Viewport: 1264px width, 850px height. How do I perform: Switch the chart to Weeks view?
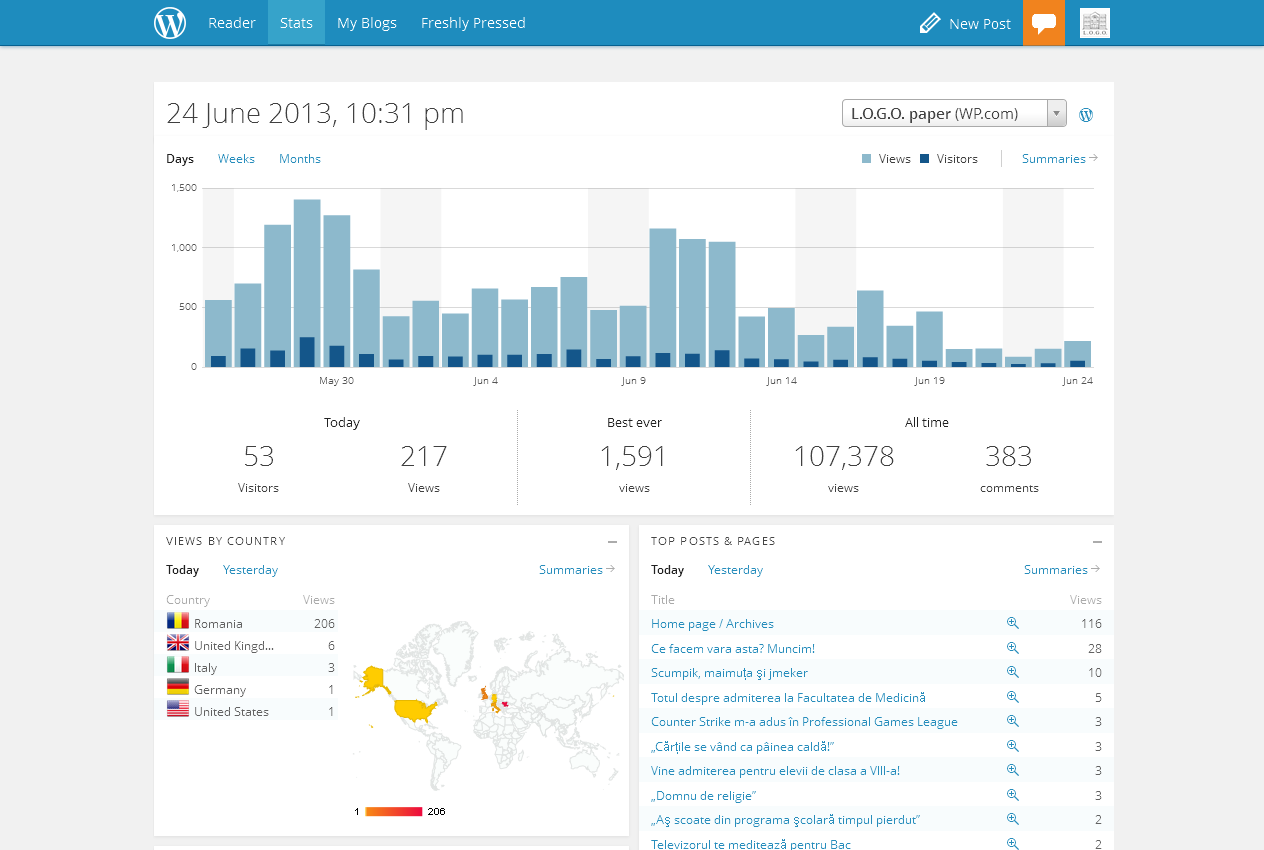(x=236, y=159)
